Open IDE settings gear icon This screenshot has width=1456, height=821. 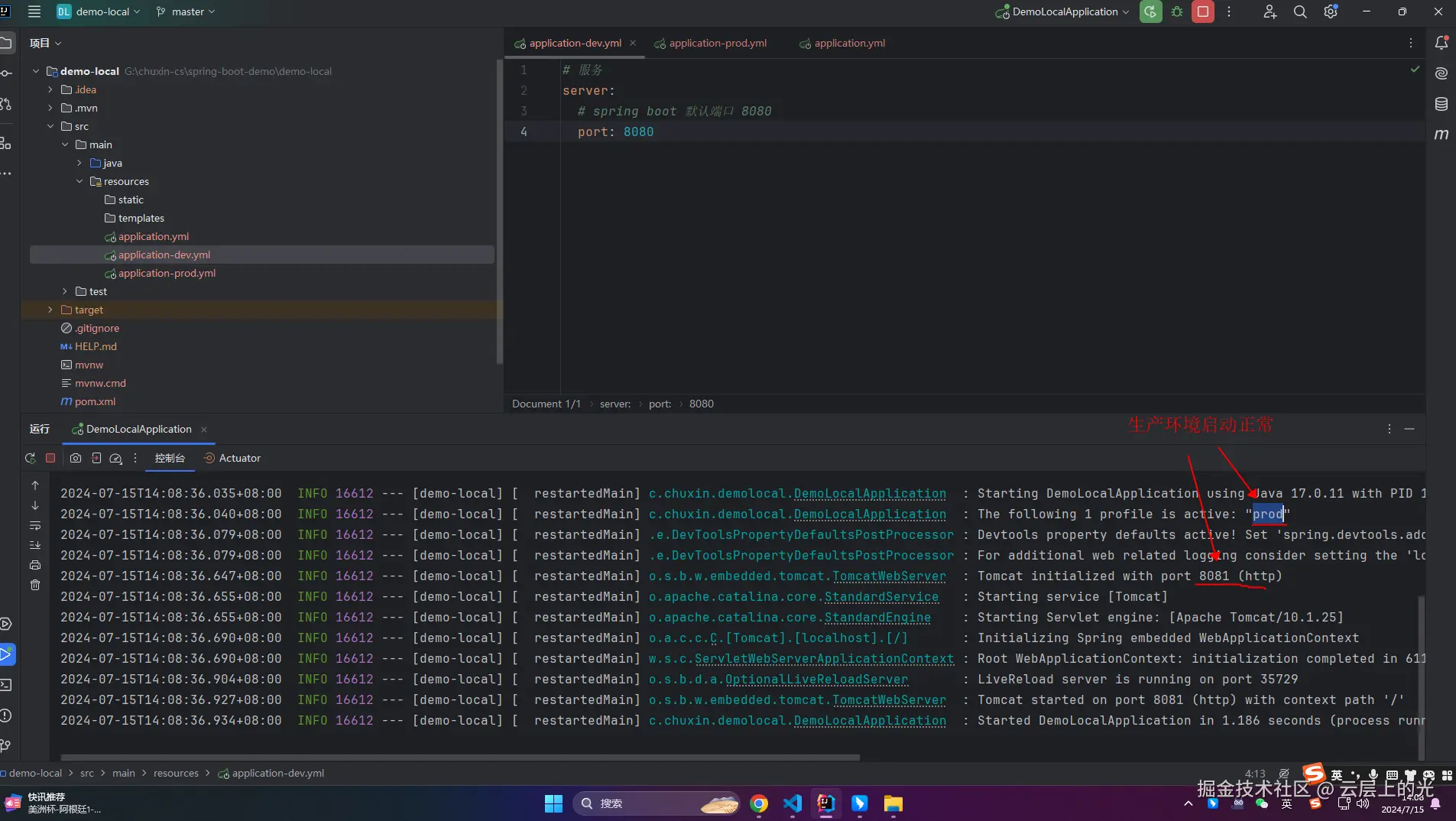pos(1331,11)
